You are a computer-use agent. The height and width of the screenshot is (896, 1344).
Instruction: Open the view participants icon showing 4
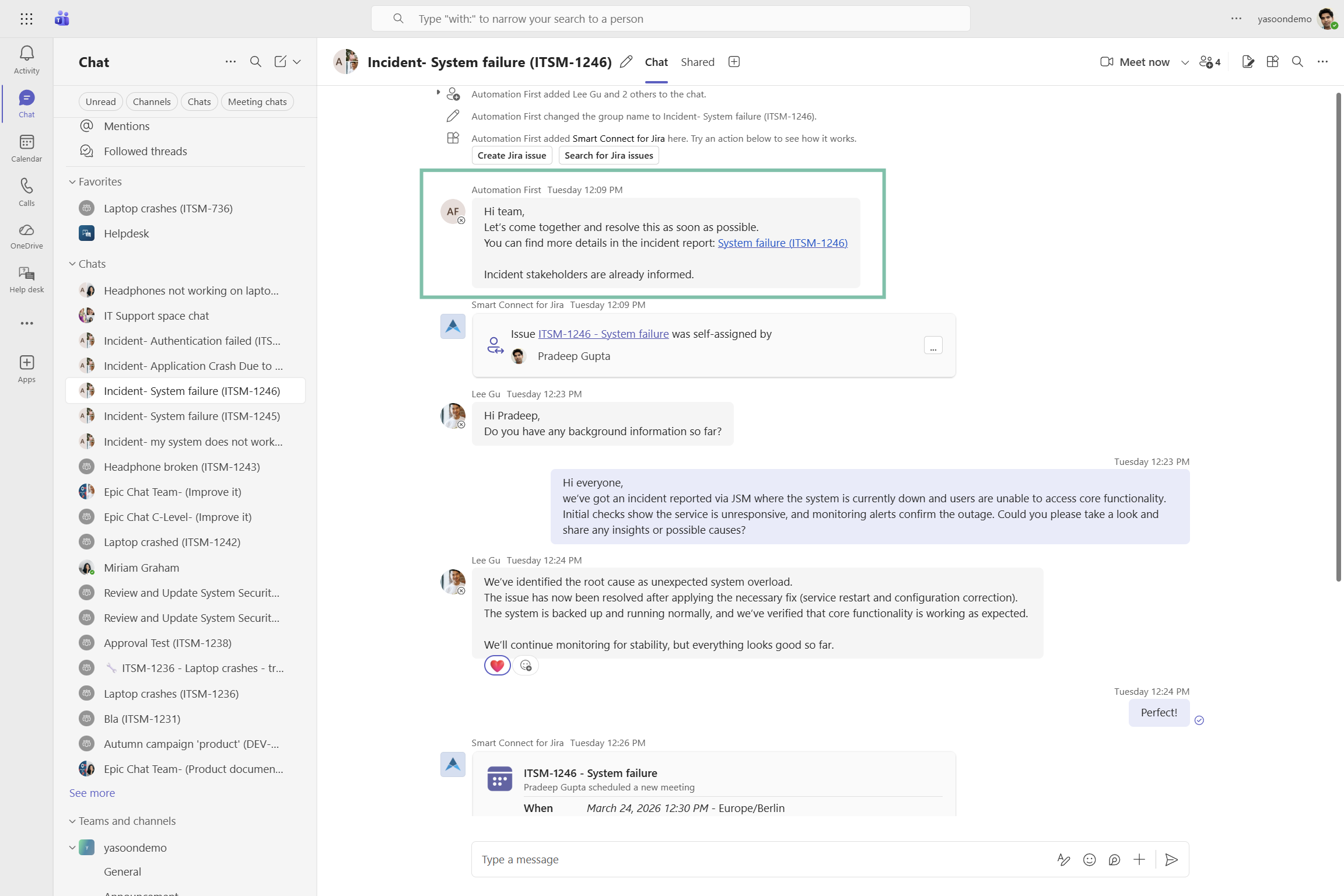[x=1210, y=62]
